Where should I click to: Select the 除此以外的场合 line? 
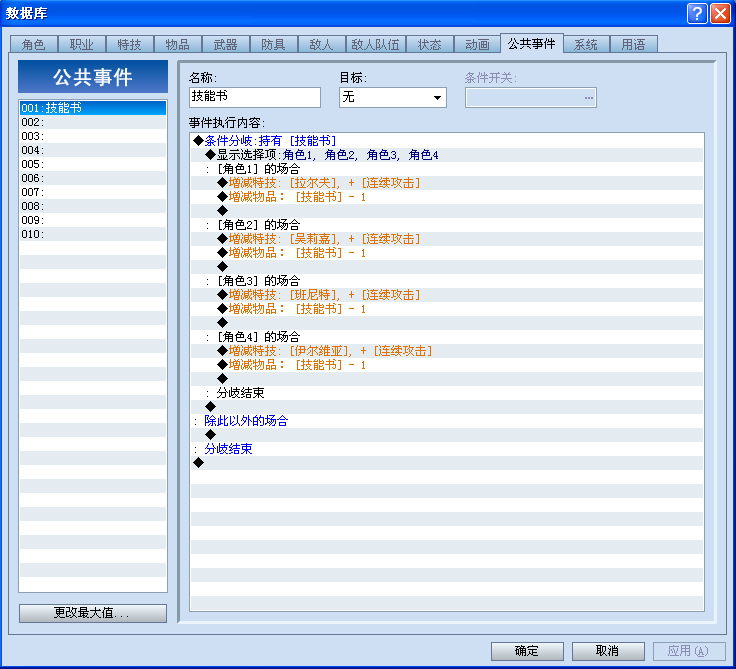coord(447,421)
